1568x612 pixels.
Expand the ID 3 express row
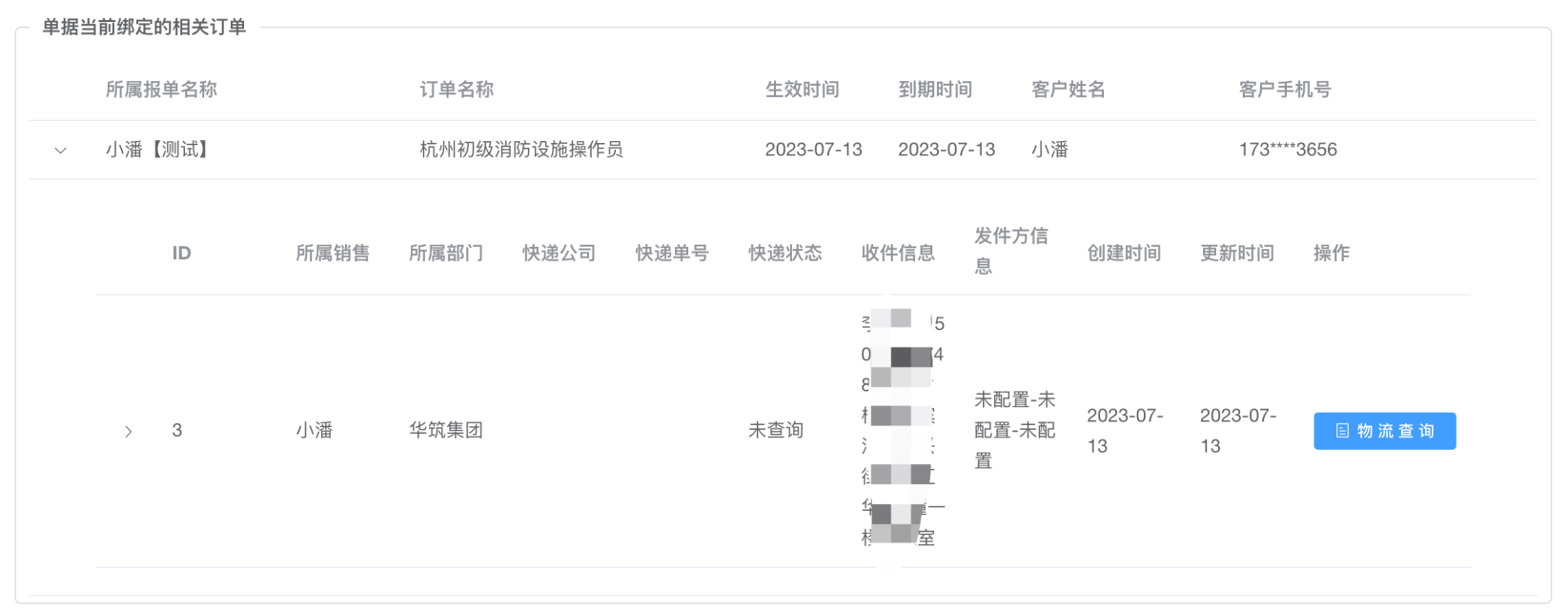[129, 431]
